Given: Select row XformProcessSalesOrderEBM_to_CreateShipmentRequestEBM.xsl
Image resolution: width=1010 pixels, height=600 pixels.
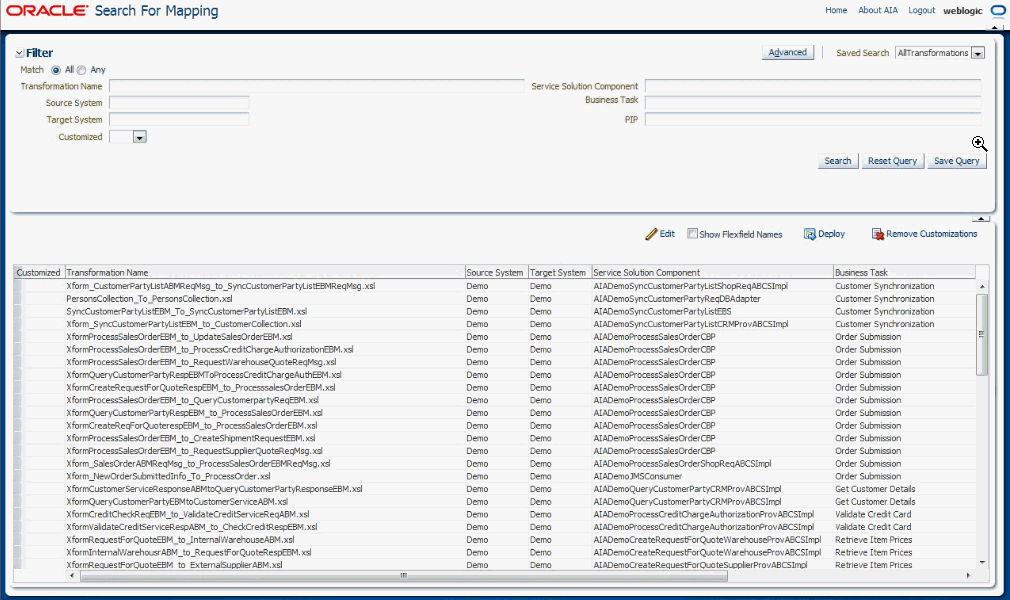Looking at the screenshot, I should click(x=495, y=438).
